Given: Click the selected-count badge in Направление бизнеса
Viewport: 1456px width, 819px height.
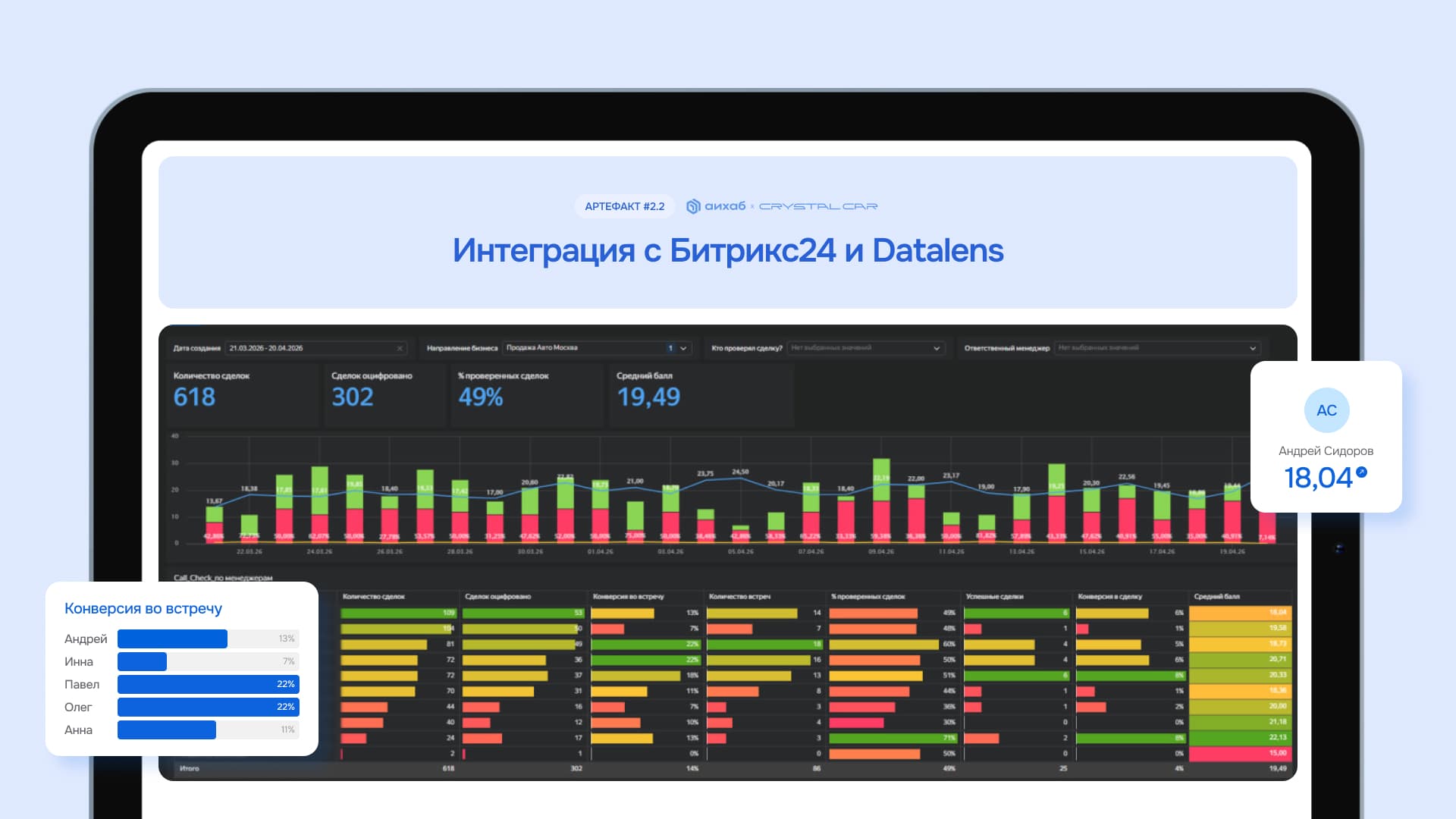Looking at the screenshot, I should [x=670, y=348].
